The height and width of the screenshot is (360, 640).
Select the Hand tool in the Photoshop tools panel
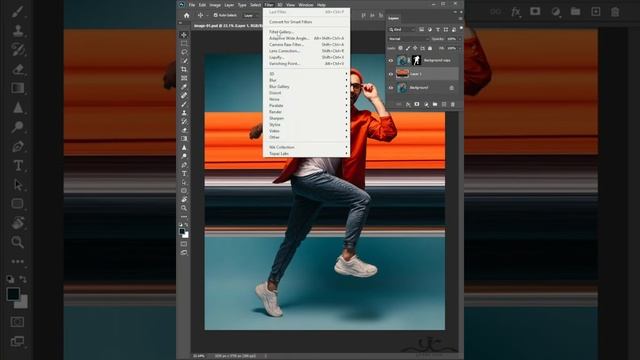(184, 199)
